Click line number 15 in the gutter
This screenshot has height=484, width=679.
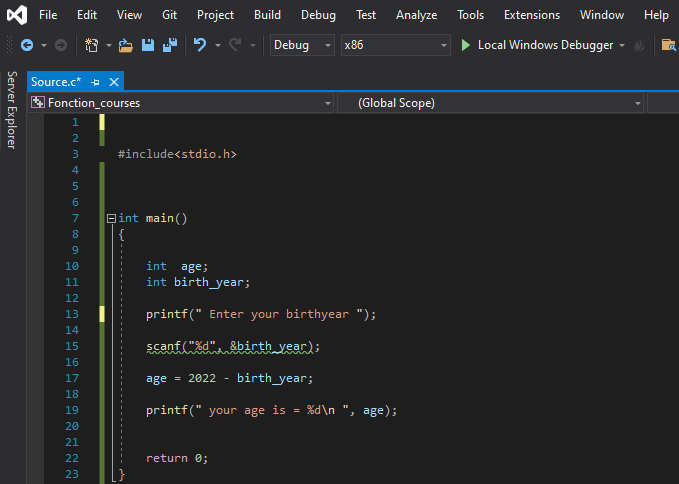pyautogui.click(x=72, y=346)
